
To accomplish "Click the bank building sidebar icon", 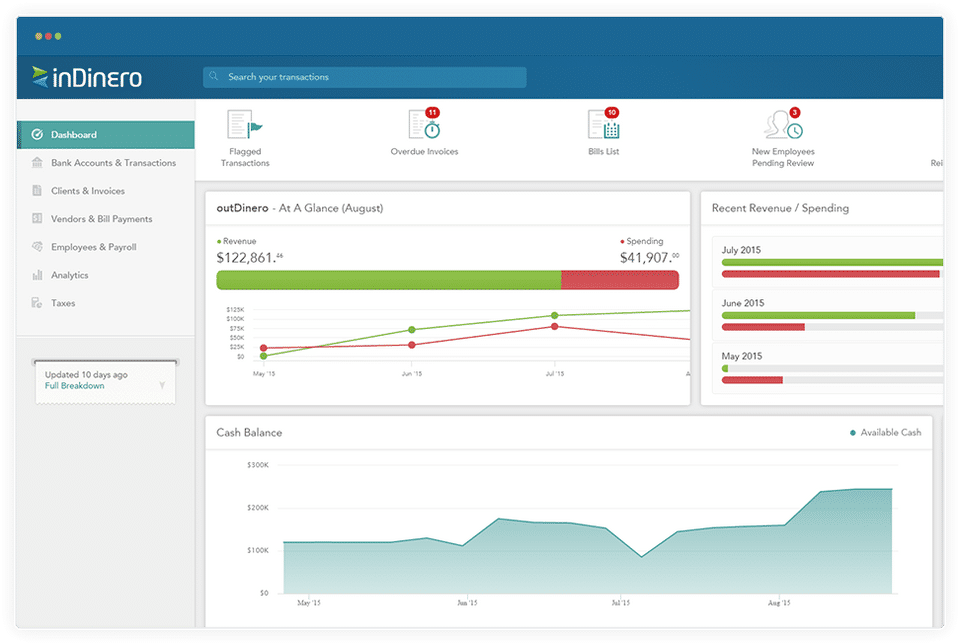I will pos(37,163).
